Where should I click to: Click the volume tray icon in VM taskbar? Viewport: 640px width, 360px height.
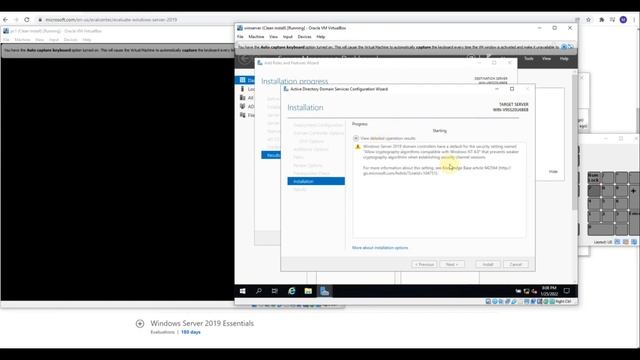point(534,291)
